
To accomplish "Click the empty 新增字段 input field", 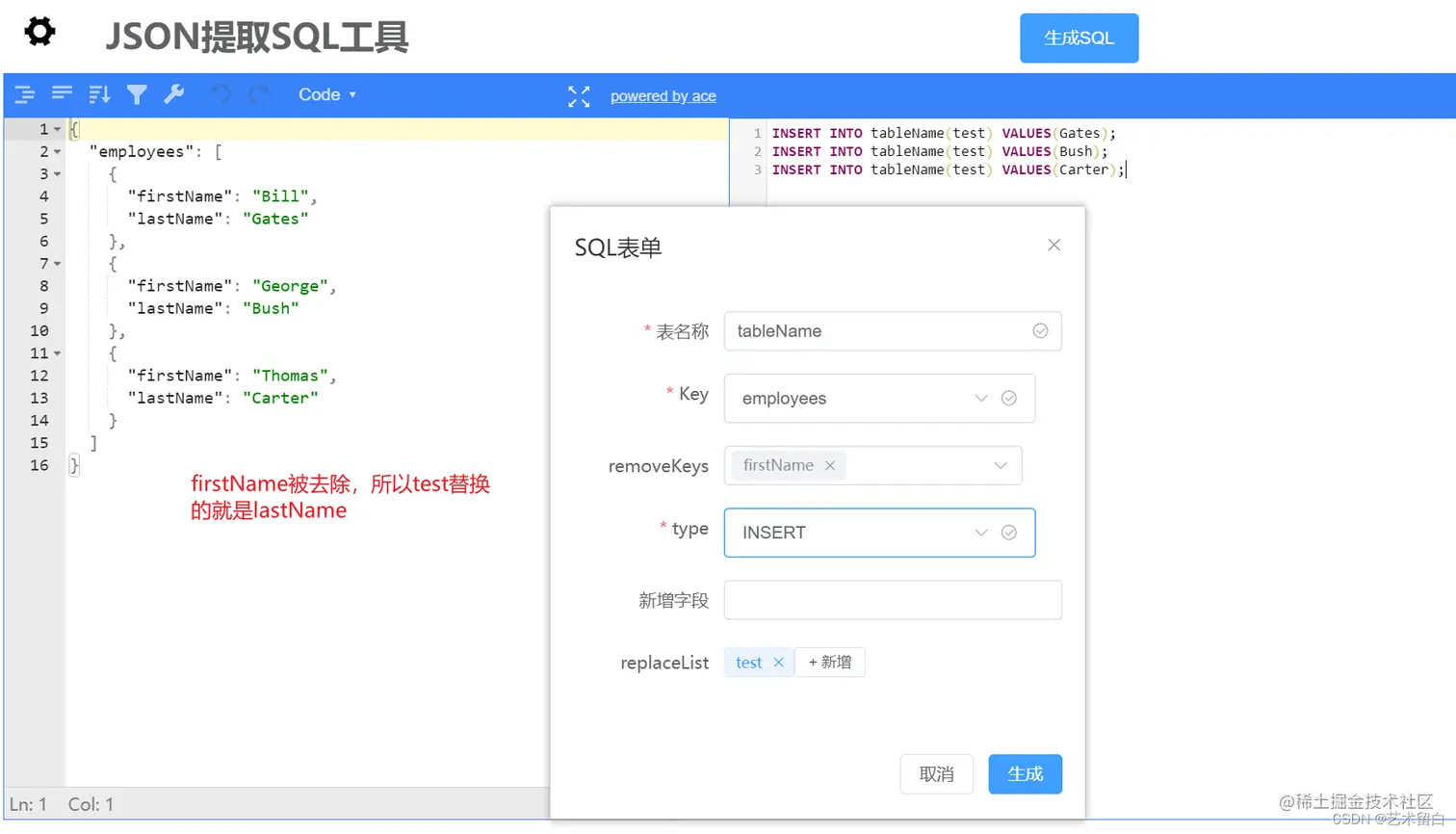I will pyautogui.click(x=893, y=600).
